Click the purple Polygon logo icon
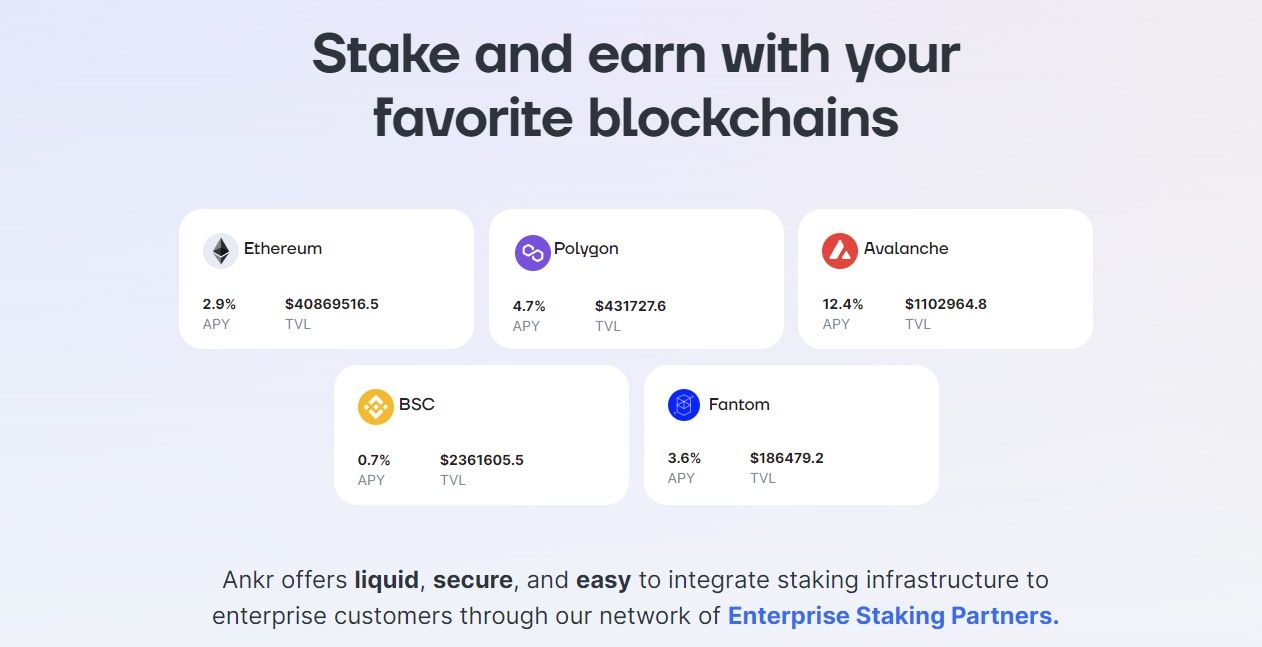 point(532,253)
